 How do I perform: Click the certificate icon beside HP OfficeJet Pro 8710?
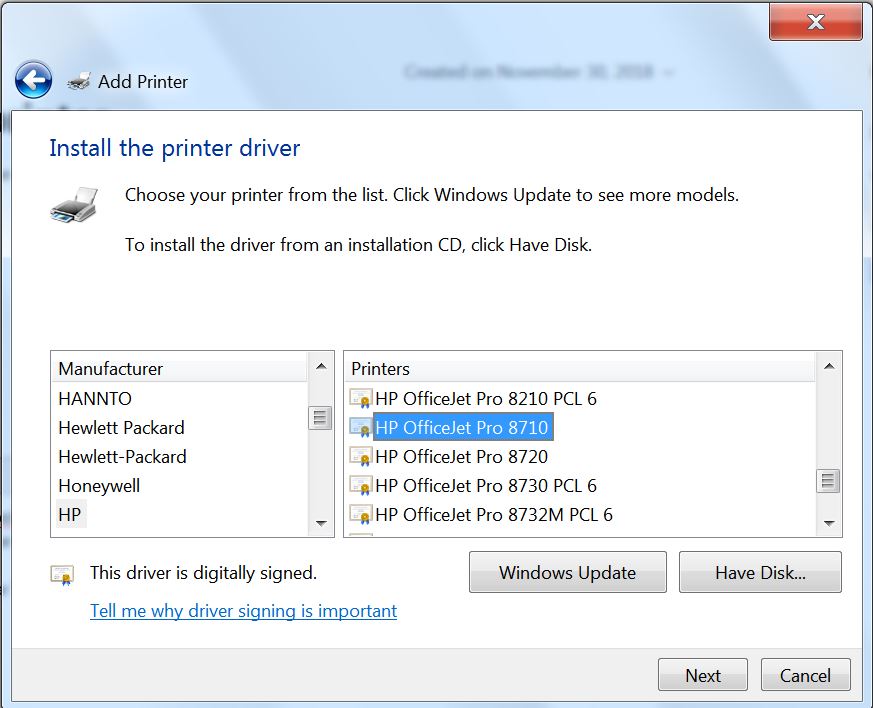pos(360,427)
